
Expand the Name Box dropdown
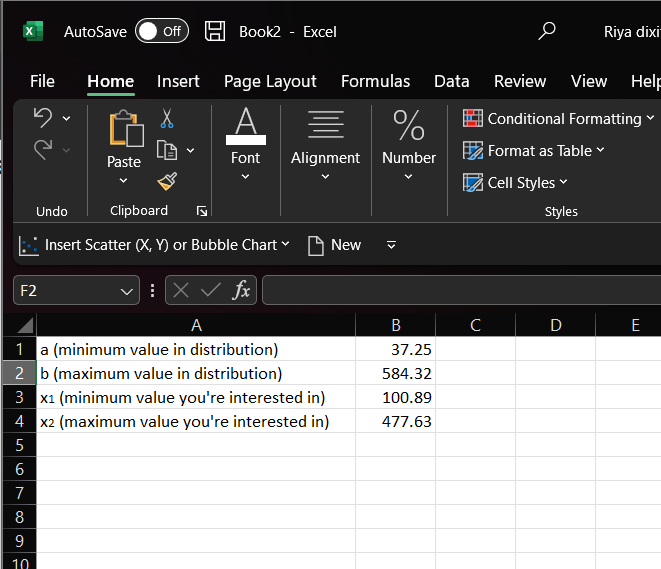click(x=127, y=291)
